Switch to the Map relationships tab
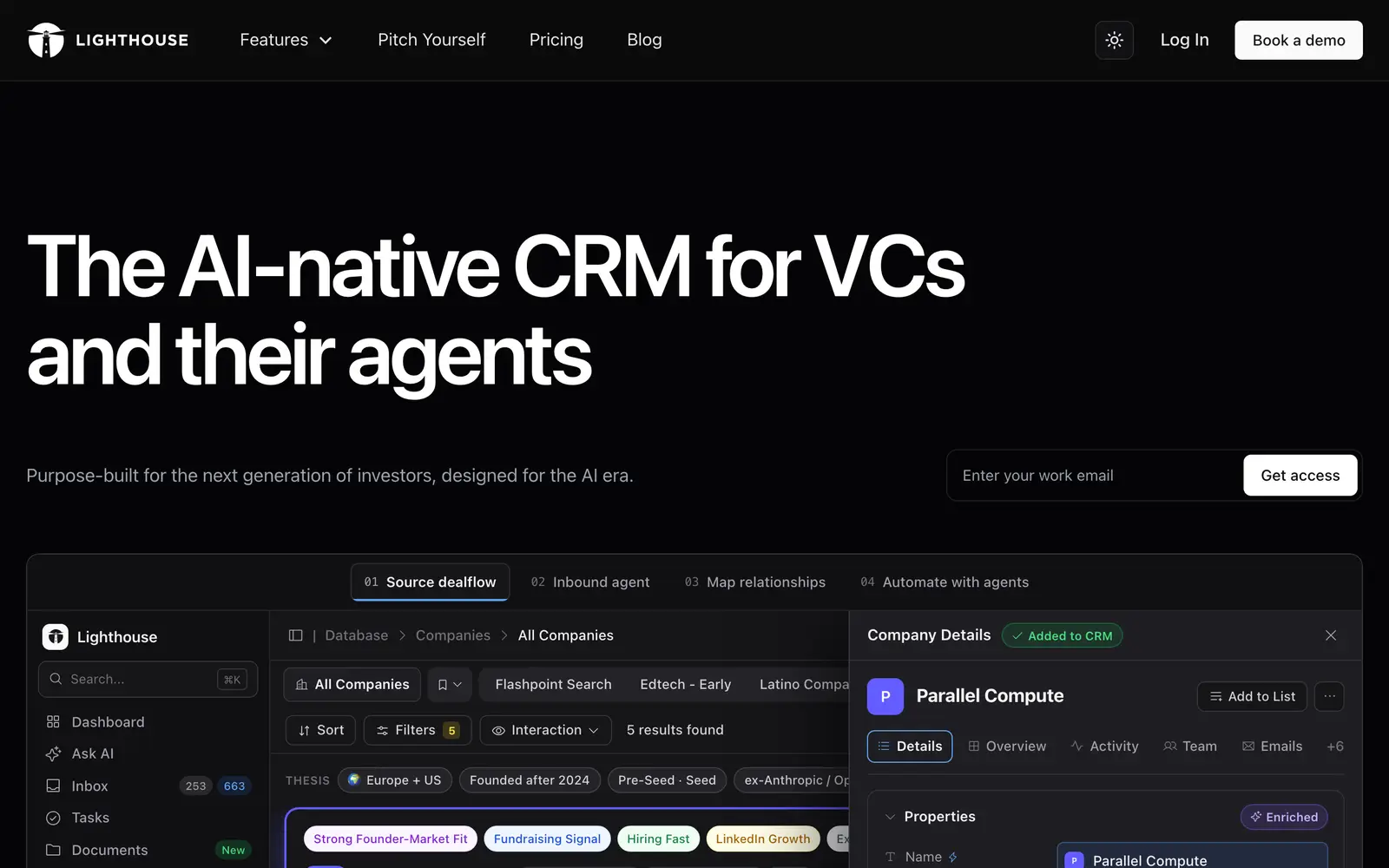The width and height of the screenshot is (1389, 868). pos(754,582)
